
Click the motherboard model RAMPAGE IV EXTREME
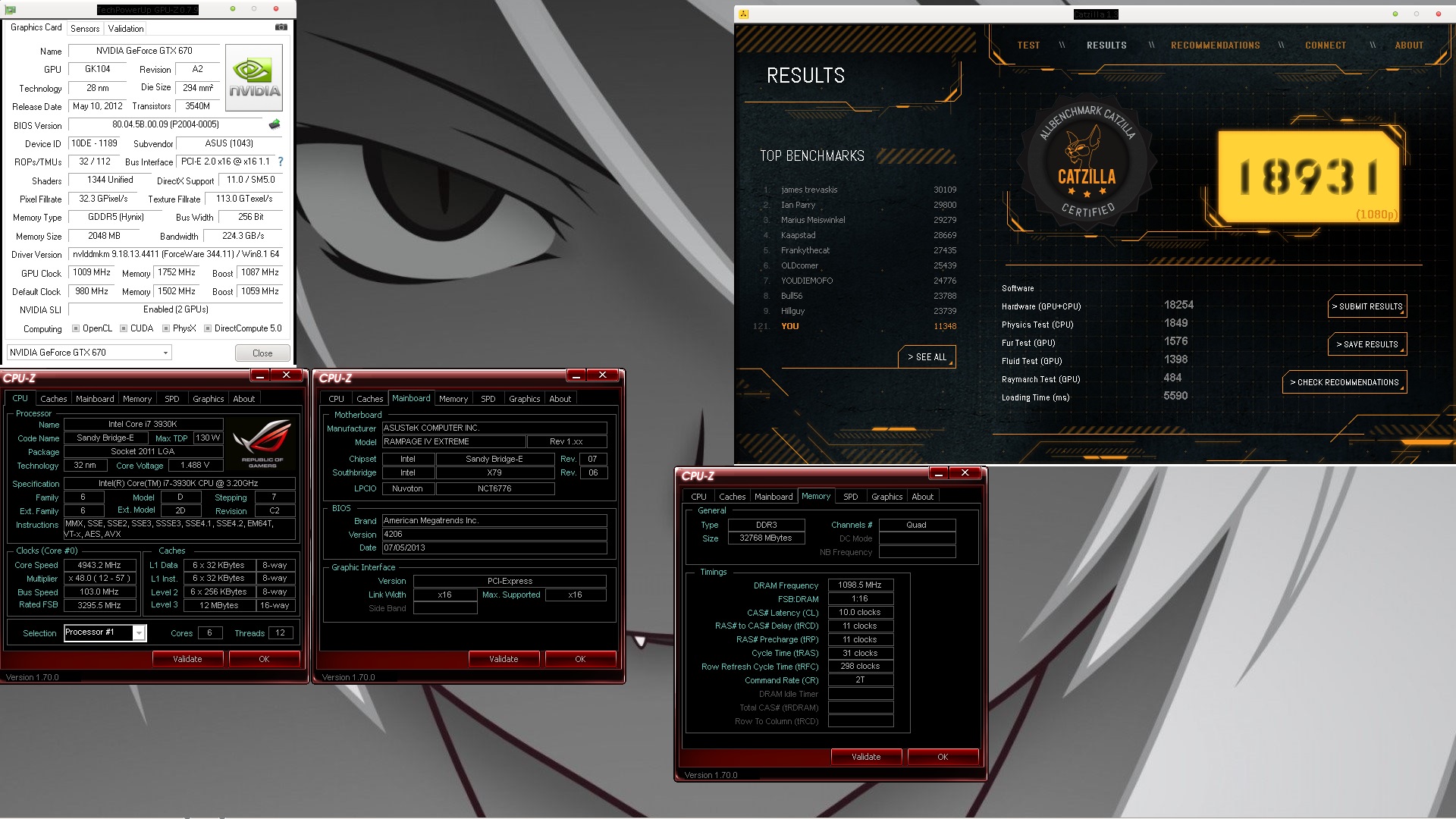point(453,441)
